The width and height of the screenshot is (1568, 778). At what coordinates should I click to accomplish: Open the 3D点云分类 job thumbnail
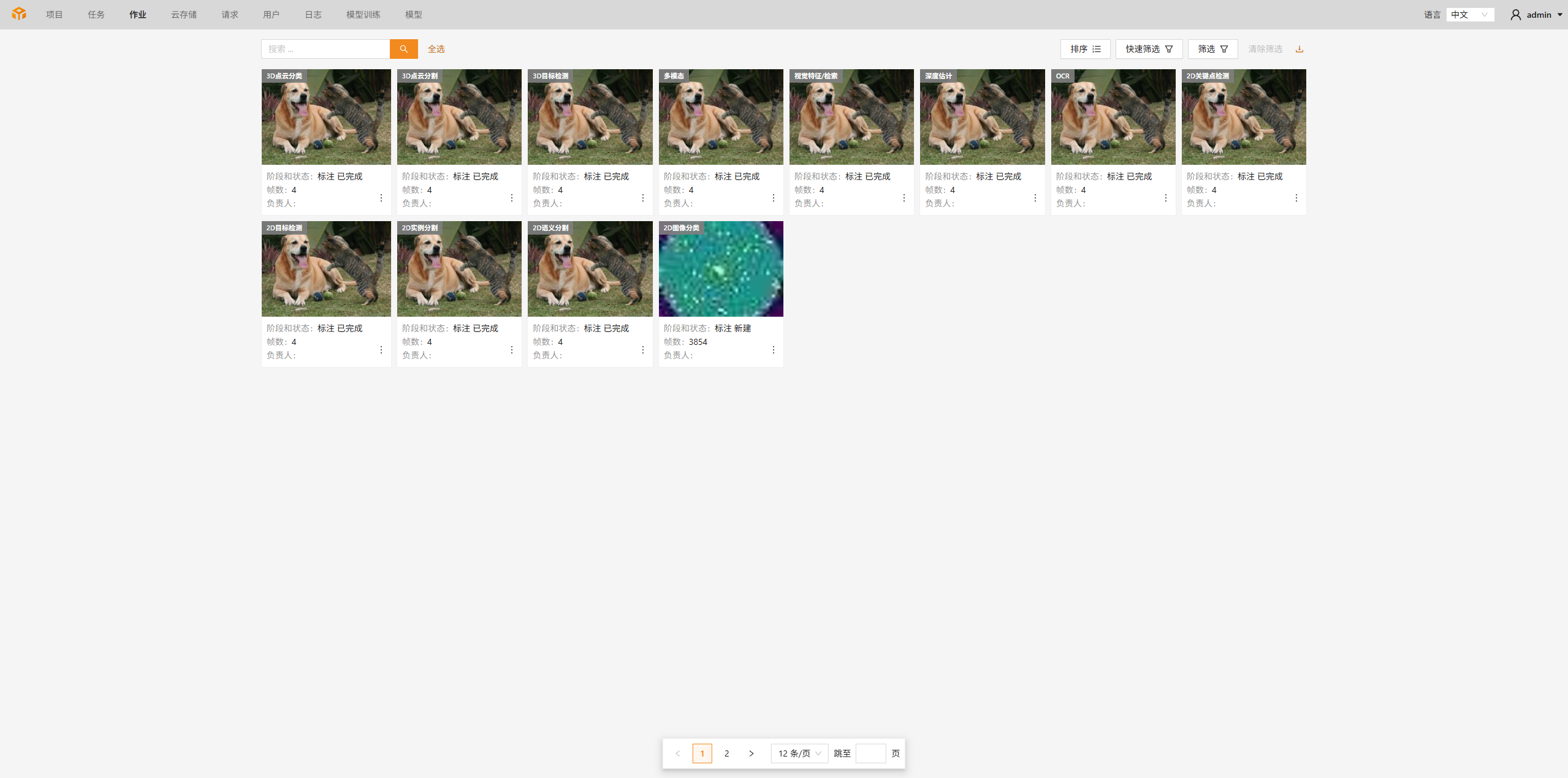(x=326, y=117)
